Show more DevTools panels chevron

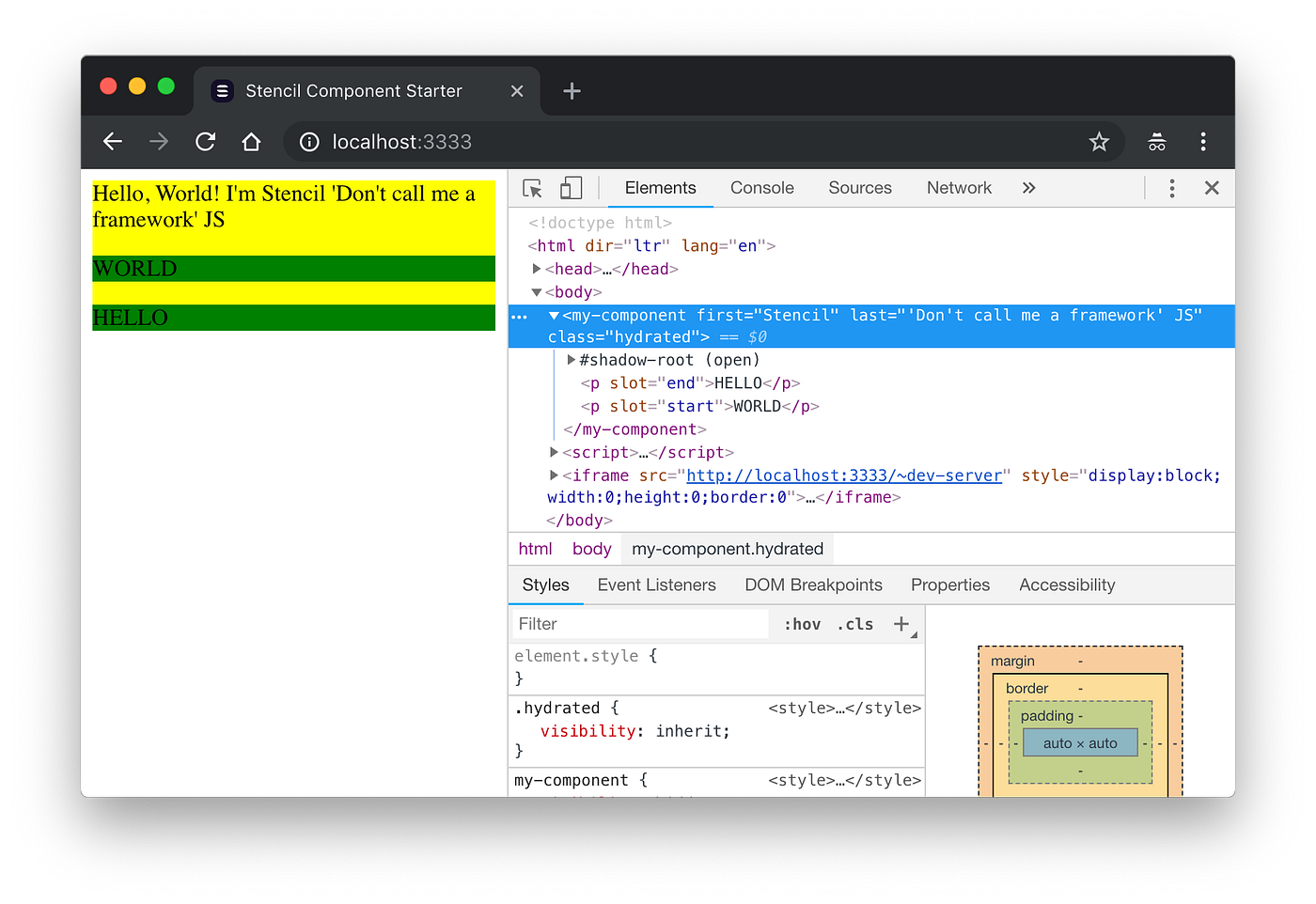coord(1029,188)
